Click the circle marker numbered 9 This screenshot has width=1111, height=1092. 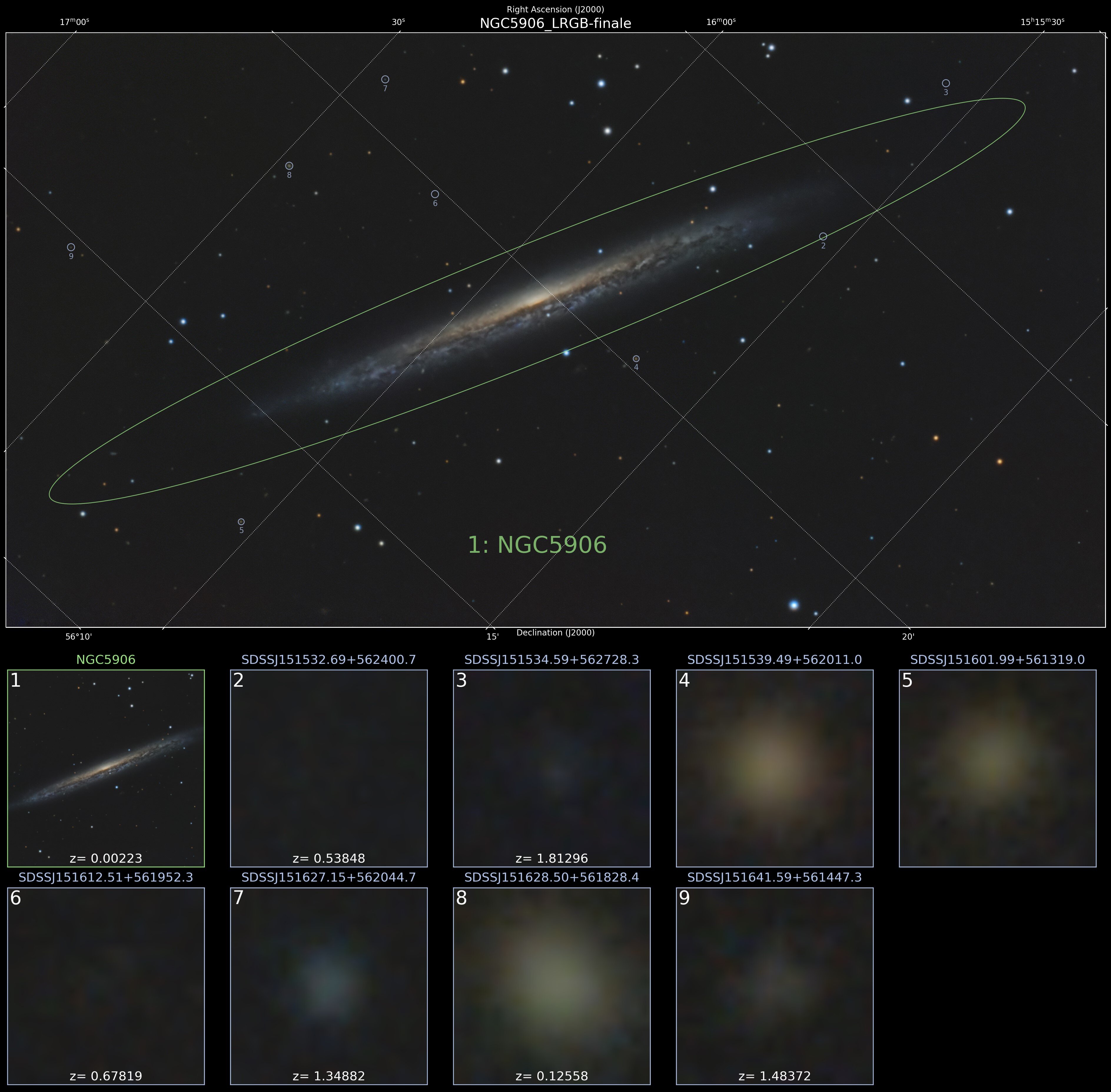[71, 247]
